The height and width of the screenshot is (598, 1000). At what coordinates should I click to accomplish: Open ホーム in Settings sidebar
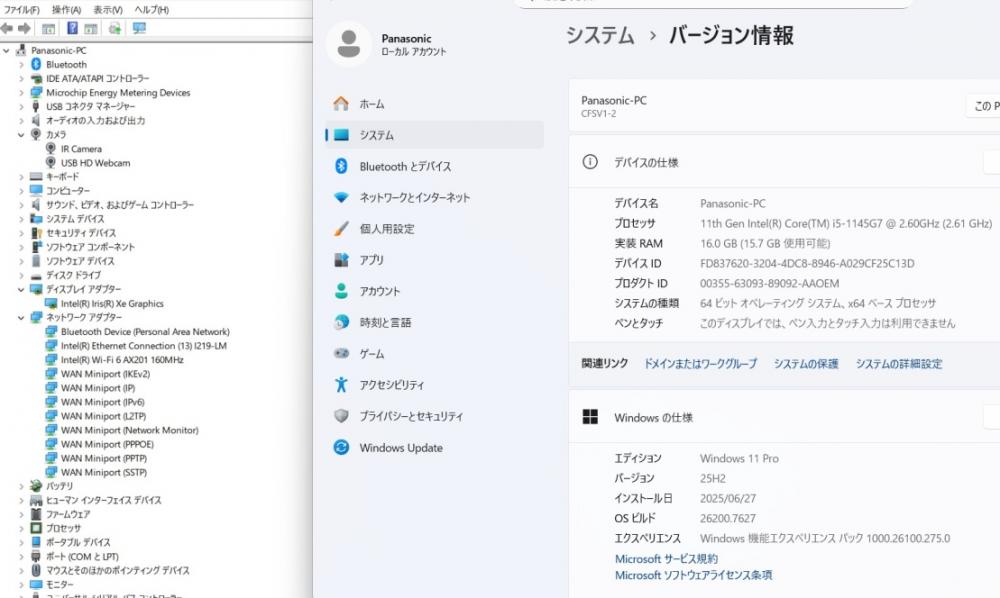coord(434,104)
